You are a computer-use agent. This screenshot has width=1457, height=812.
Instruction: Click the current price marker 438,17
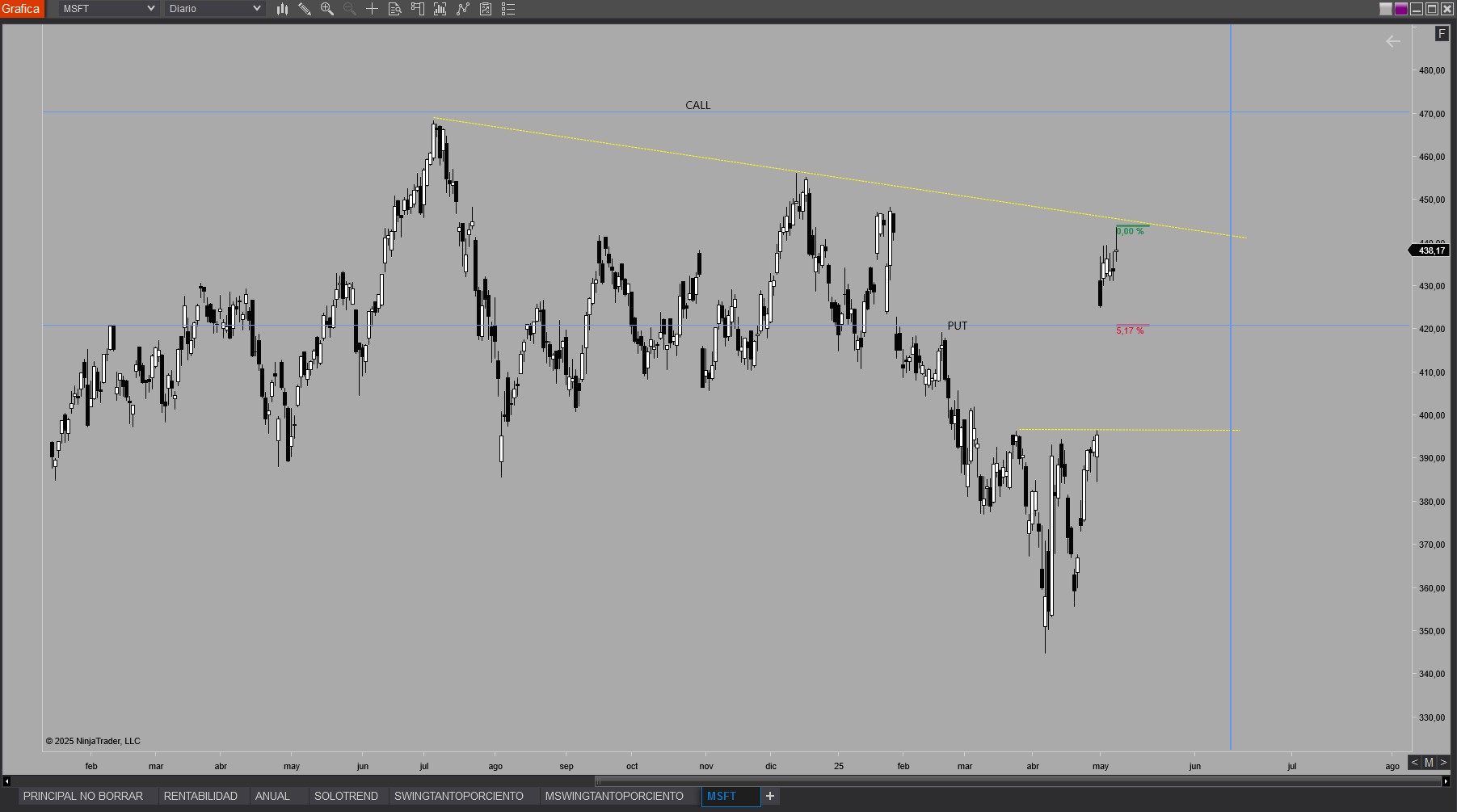coord(1430,250)
